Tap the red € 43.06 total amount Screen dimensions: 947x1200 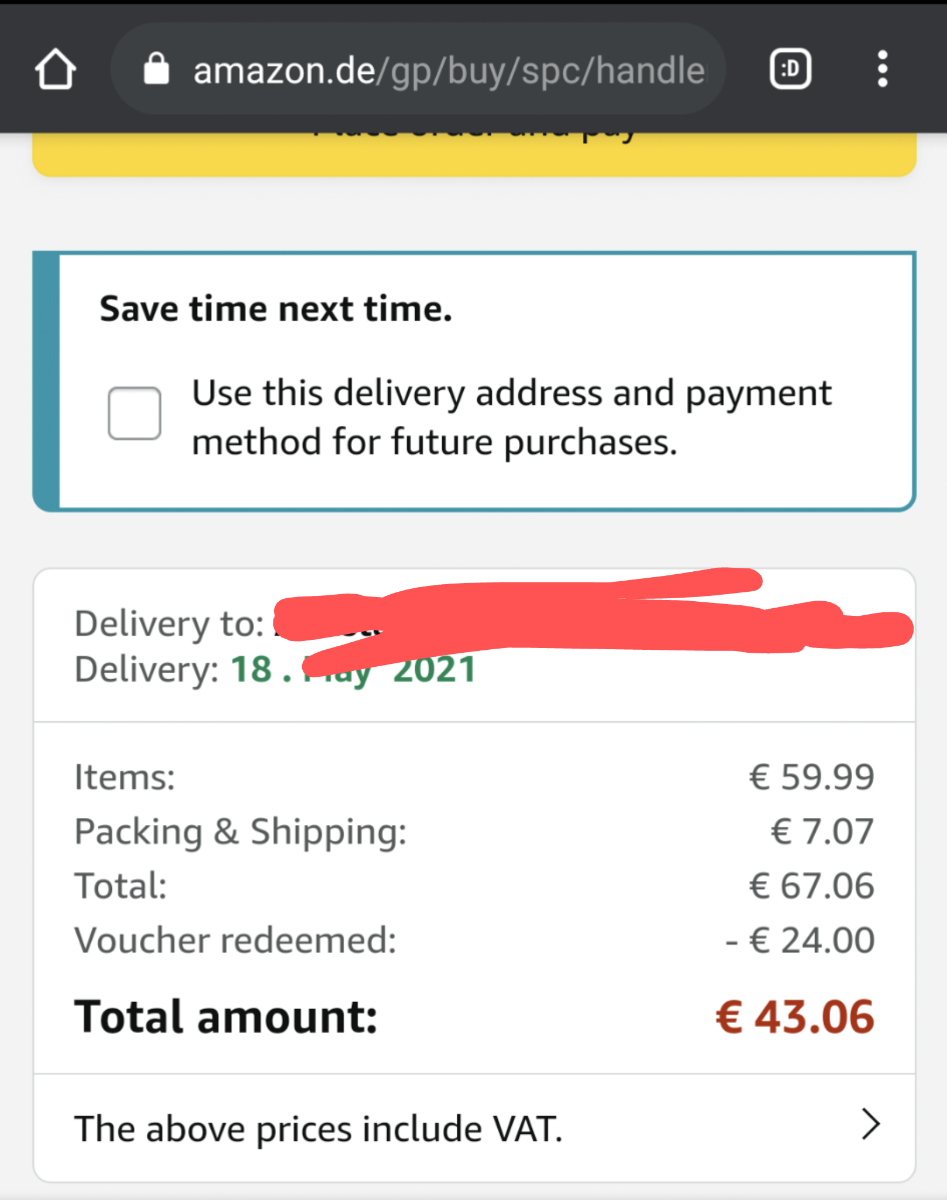795,1017
